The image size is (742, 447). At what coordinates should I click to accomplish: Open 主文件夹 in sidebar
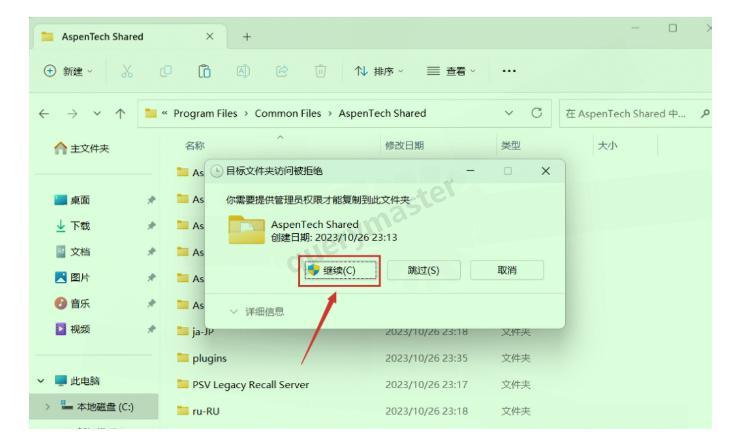click(81, 149)
